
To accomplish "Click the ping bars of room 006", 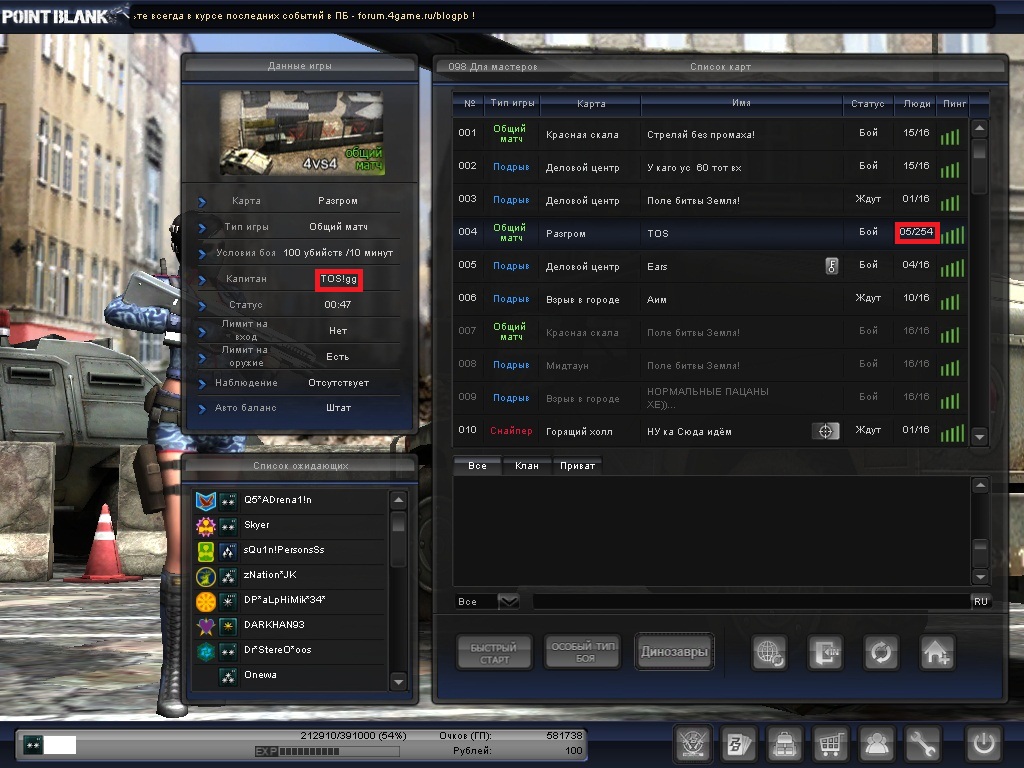I will pyautogui.click(x=950, y=300).
